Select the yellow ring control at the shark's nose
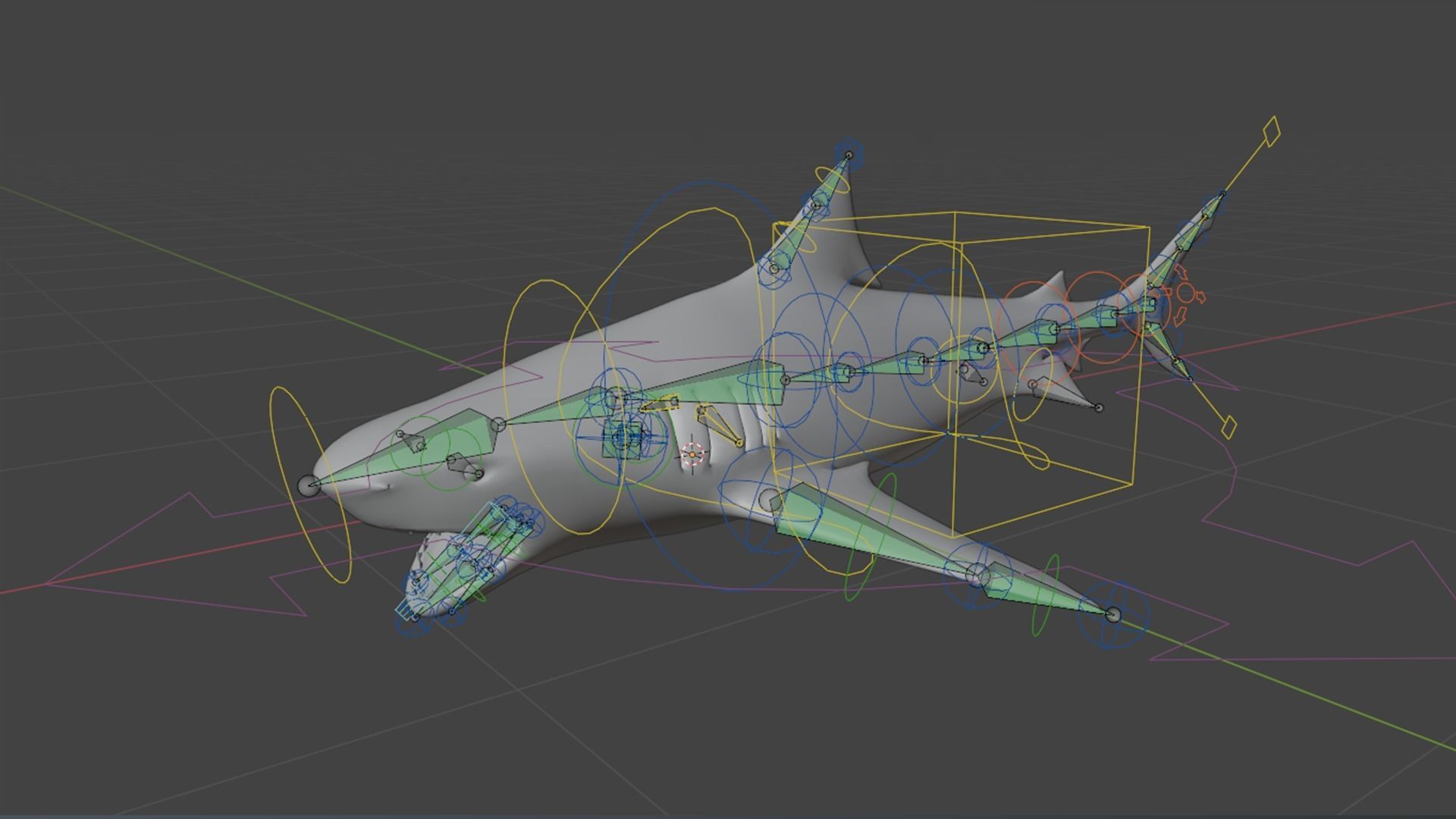This screenshot has width=1456, height=819. (x=309, y=485)
